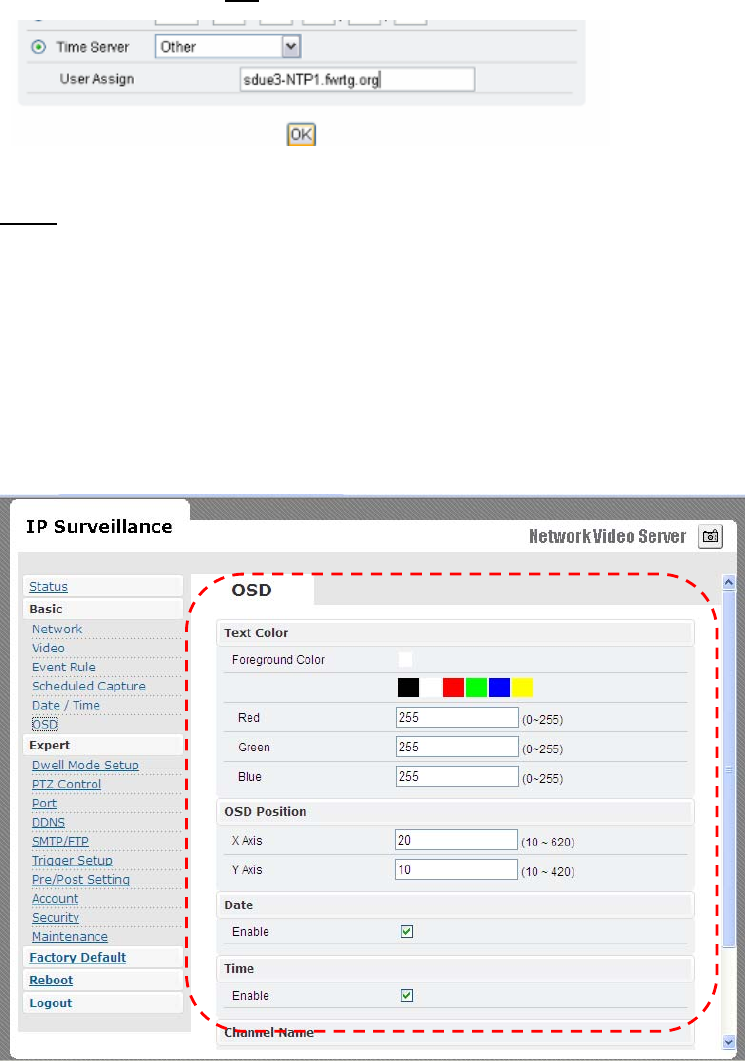Click the User Assign NTP address field

pos(357,79)
